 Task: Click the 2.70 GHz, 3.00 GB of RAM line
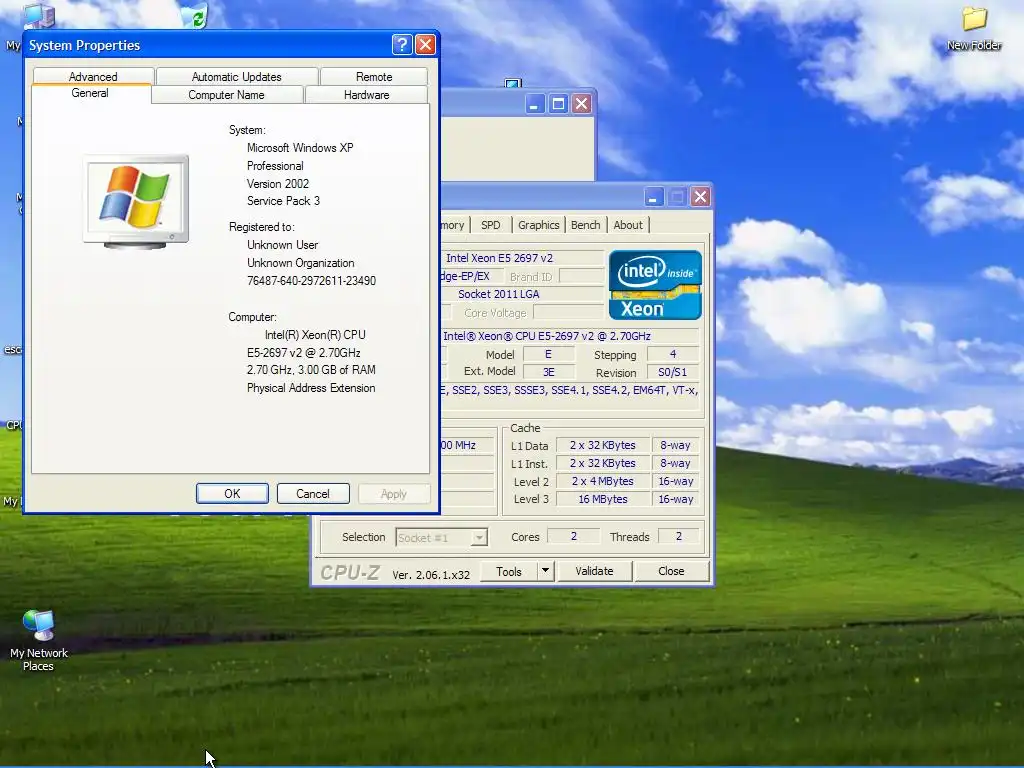tap(311, 370)
